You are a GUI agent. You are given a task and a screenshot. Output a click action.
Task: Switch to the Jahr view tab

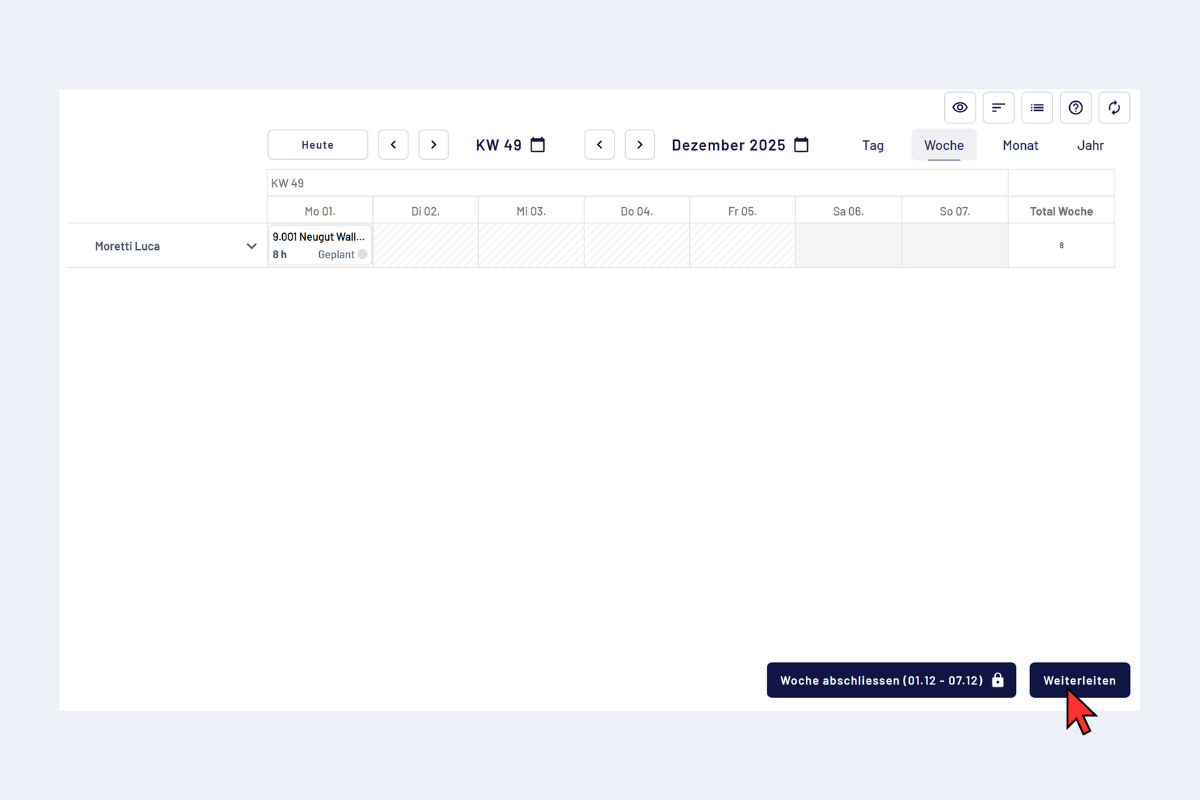[x=1090, y=145]
